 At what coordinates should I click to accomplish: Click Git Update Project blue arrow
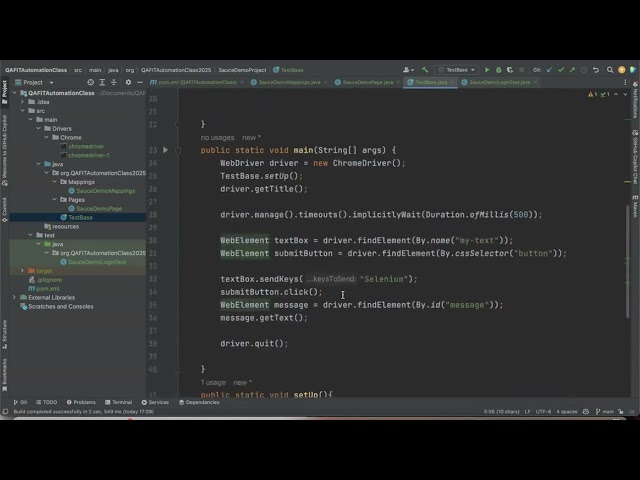549,70
